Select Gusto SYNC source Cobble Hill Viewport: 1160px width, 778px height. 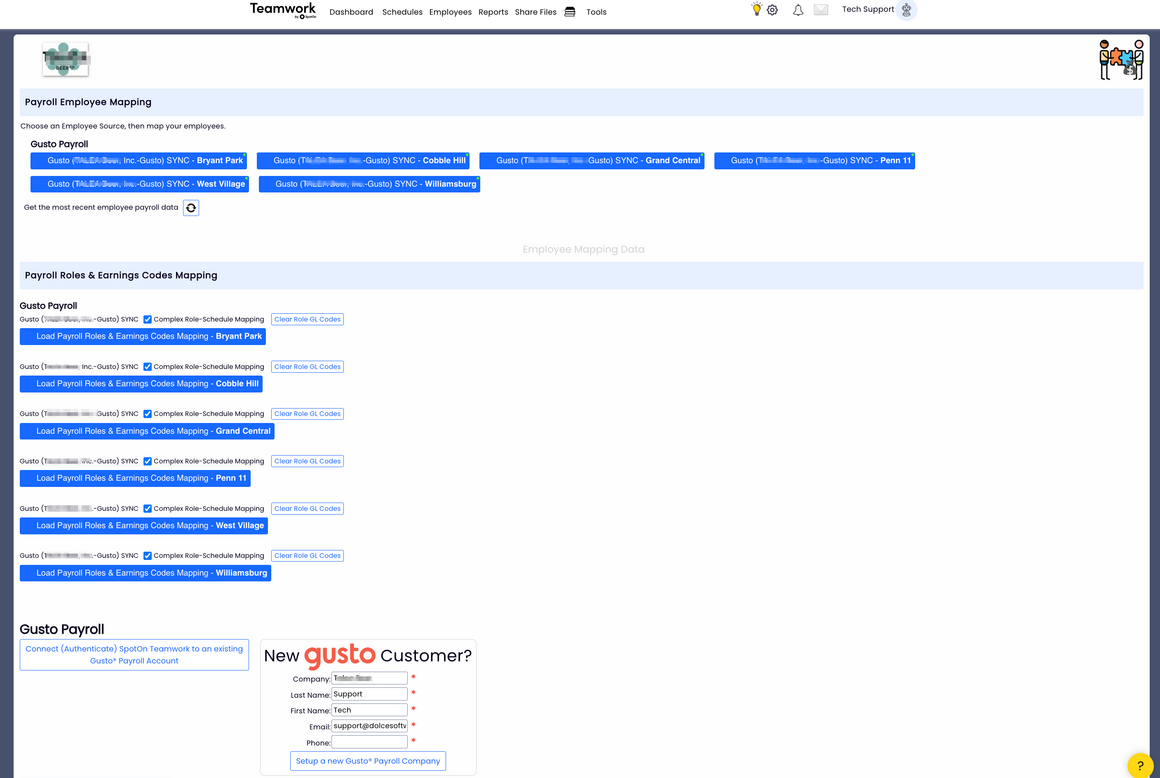363,160
